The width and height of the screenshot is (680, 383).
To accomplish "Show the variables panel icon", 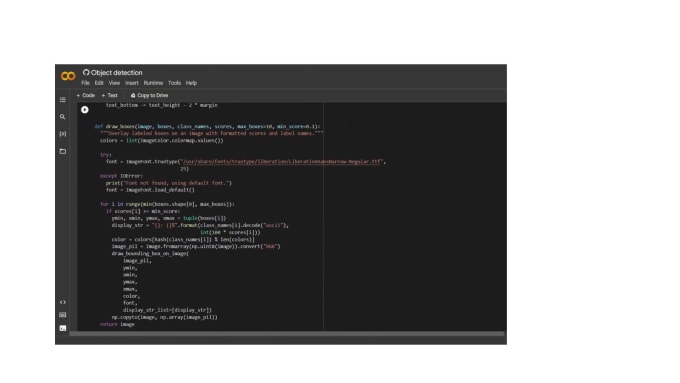I will click(x=63, y=134).
